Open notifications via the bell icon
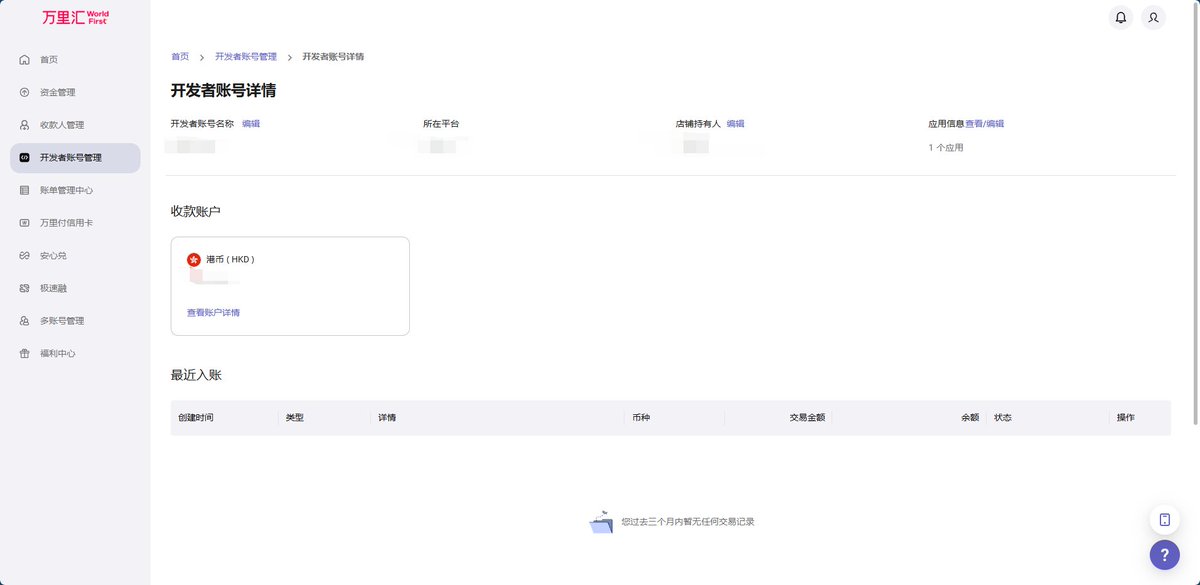This screenshot has height=585, width=1200. tap(1121, 17)
